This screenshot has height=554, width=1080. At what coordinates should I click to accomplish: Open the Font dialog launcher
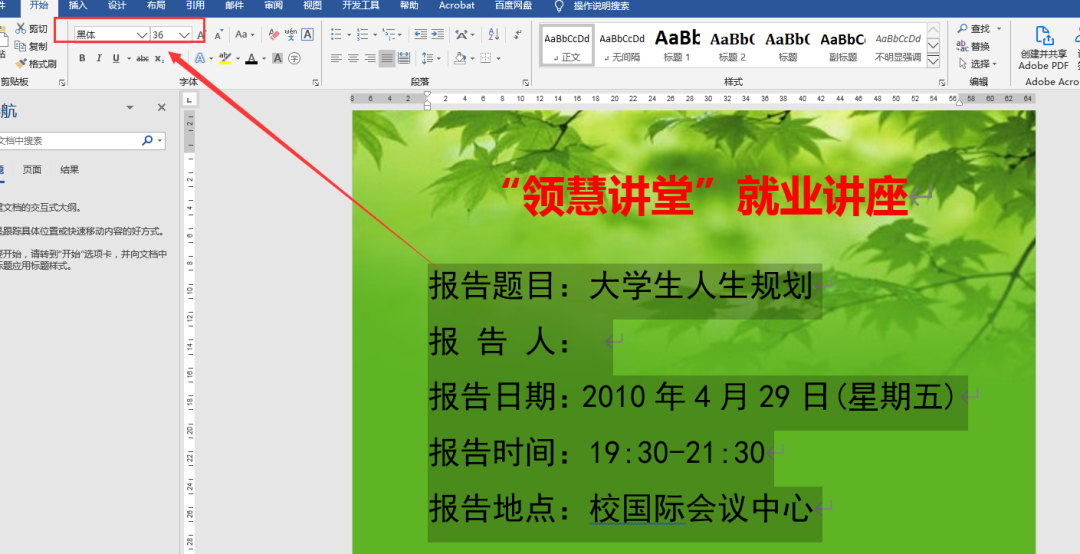coord(316,82)
